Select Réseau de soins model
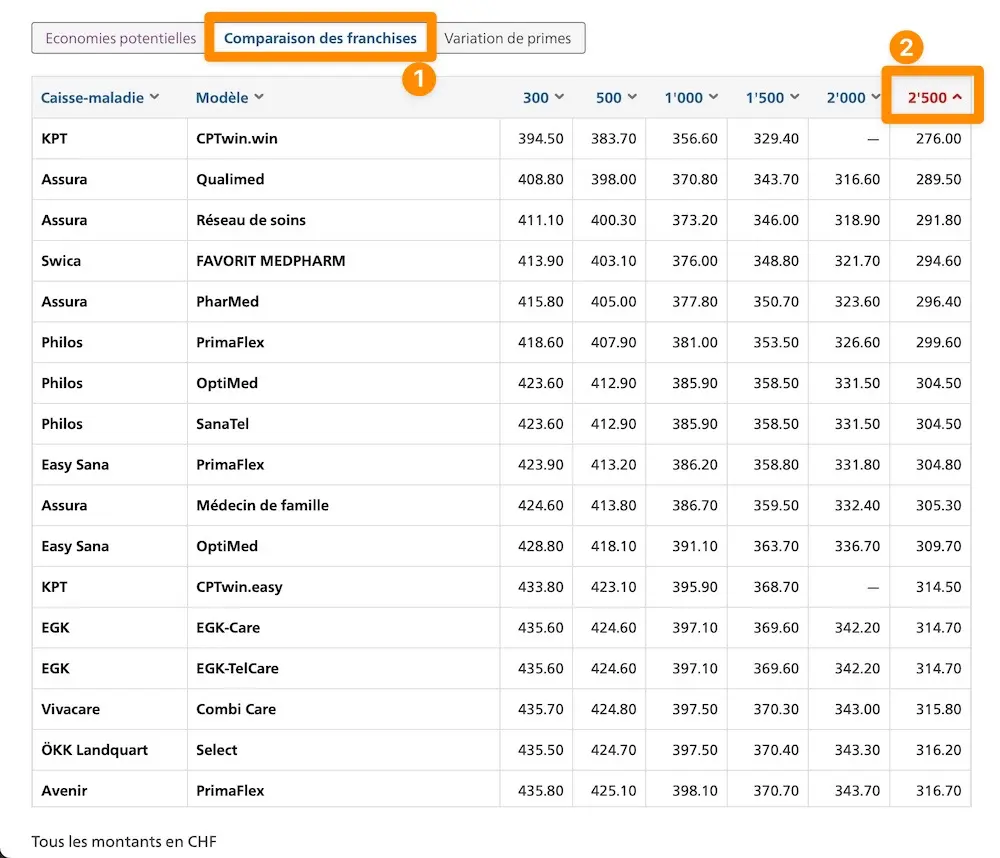The height and width of the screenshot is (858, 1000). point(251,220)
